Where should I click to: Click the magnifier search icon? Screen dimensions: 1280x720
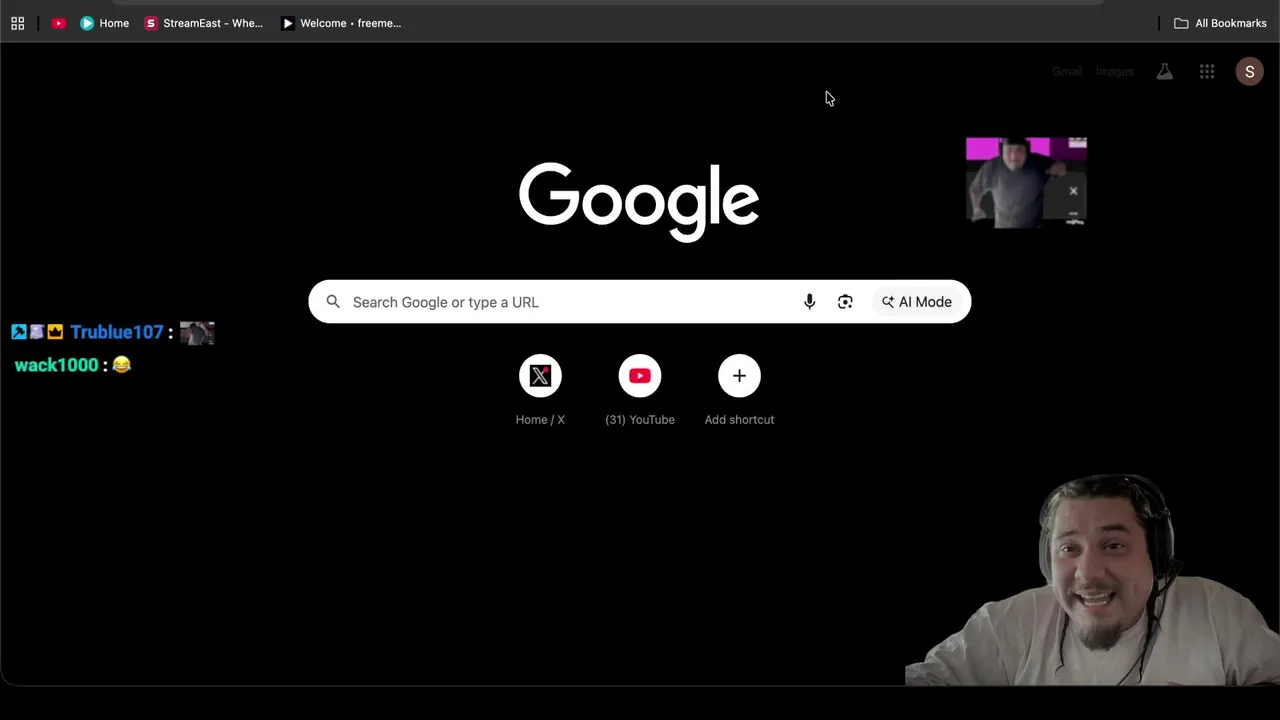tap(333, 302)
